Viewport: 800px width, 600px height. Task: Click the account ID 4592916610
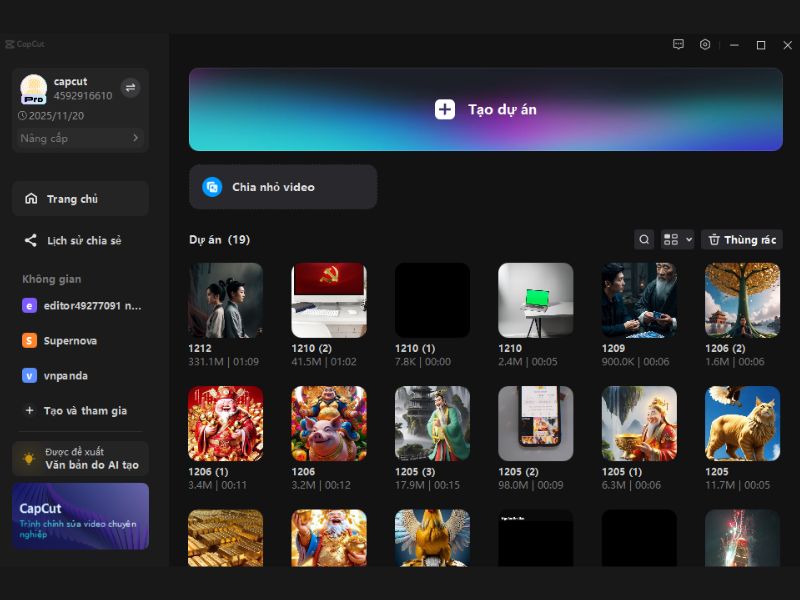[x=83, y=95]
